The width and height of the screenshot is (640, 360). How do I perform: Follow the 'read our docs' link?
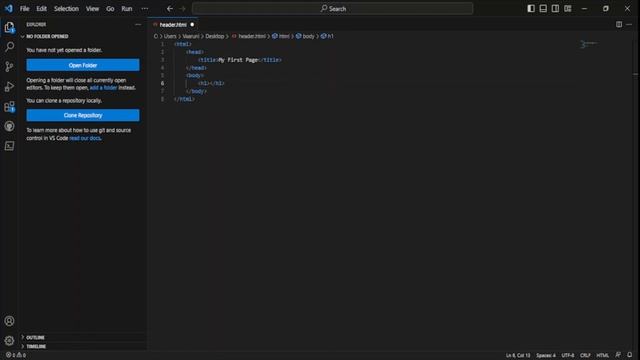pyautogui.click(x=85, y=138)
